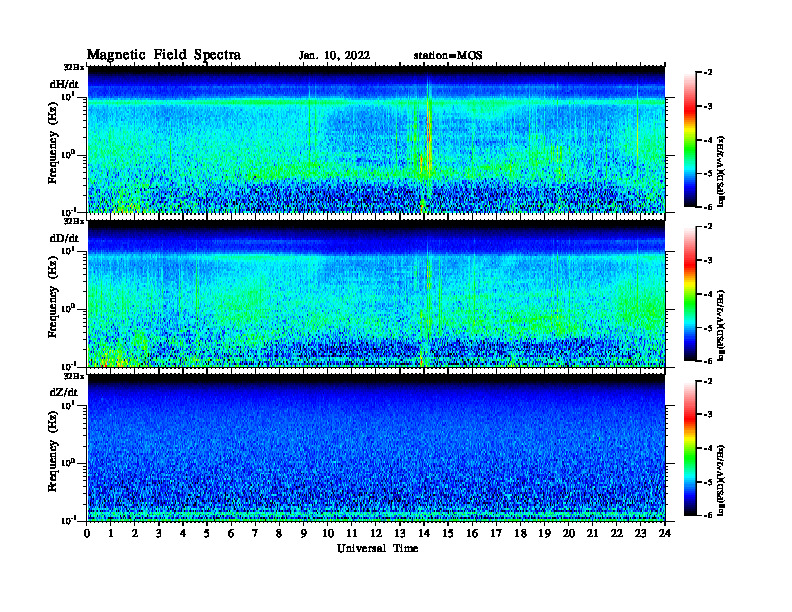This screenshot has width=792, height=612.
Task: Click the color bar beside dH/dt panel
Action: click(690, 139)
